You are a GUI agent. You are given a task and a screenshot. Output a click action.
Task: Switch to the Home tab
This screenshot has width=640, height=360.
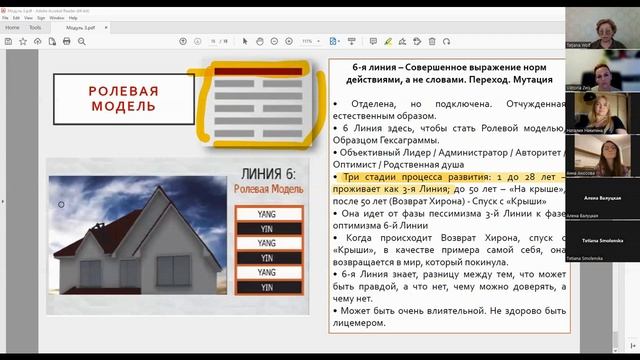pos(12,27)
